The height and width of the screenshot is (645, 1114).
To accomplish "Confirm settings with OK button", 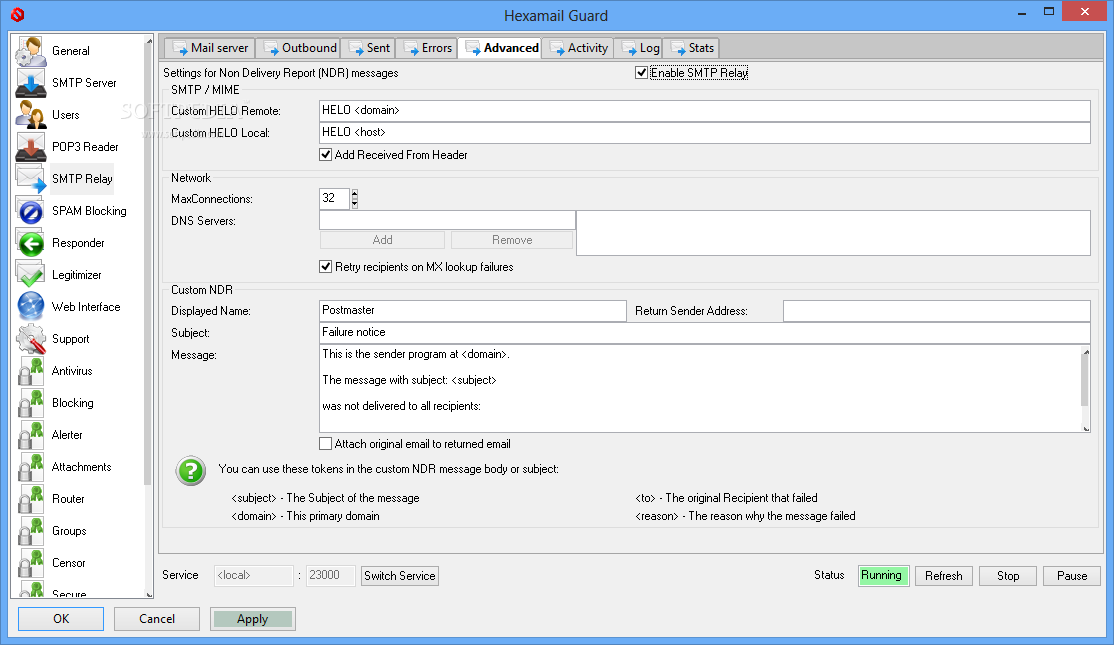I will tap(61, 619).
